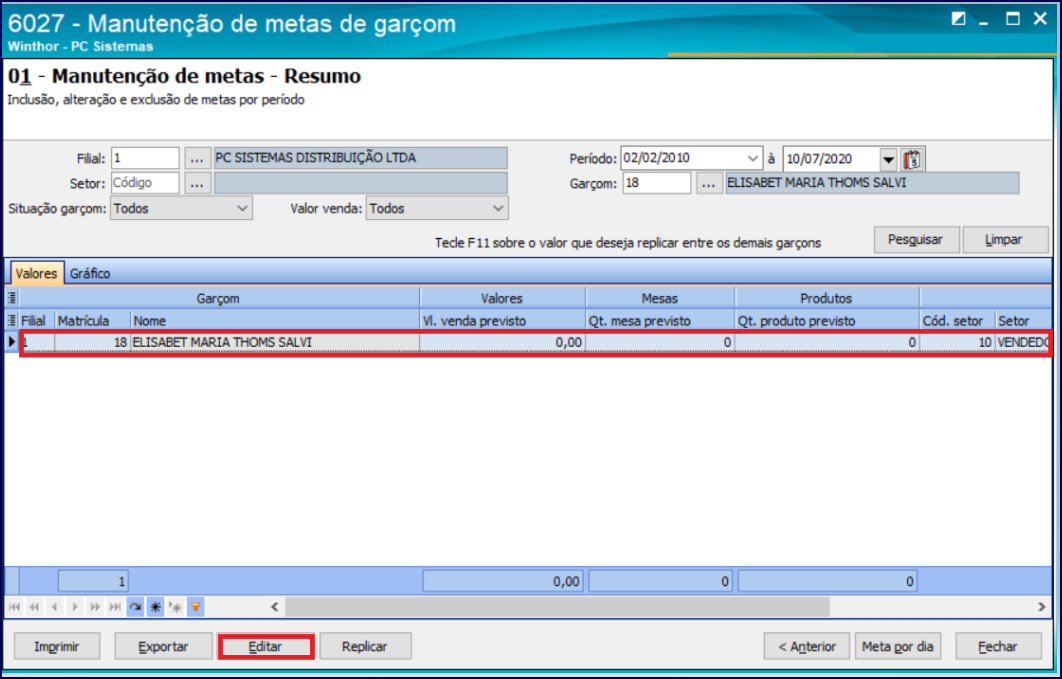The image size is (1062, 679).
Task: Click the black asterisk bookmark icon
Action: coord(156,607)
